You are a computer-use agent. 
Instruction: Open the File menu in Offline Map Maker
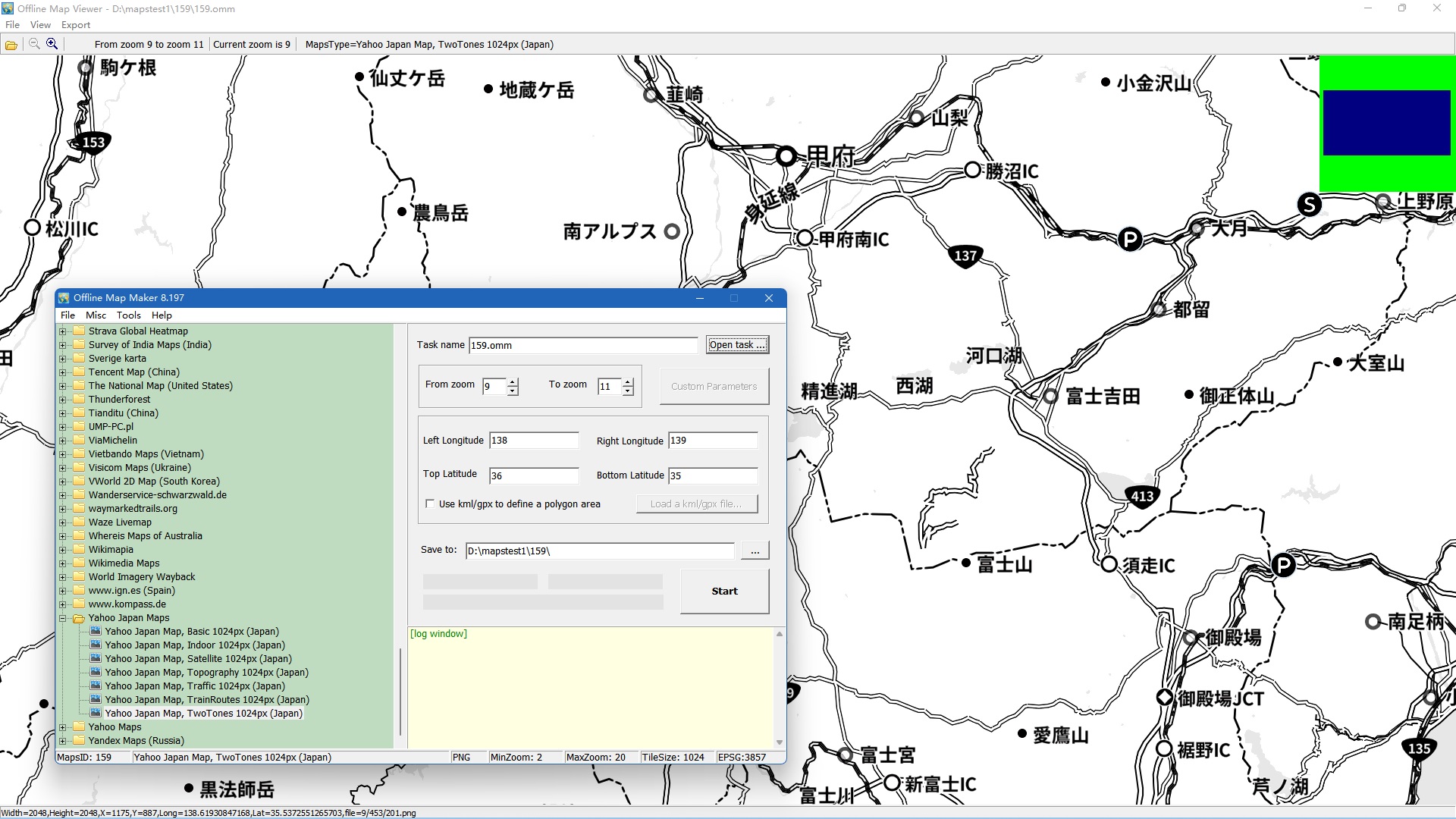click(x=67, y=315)
